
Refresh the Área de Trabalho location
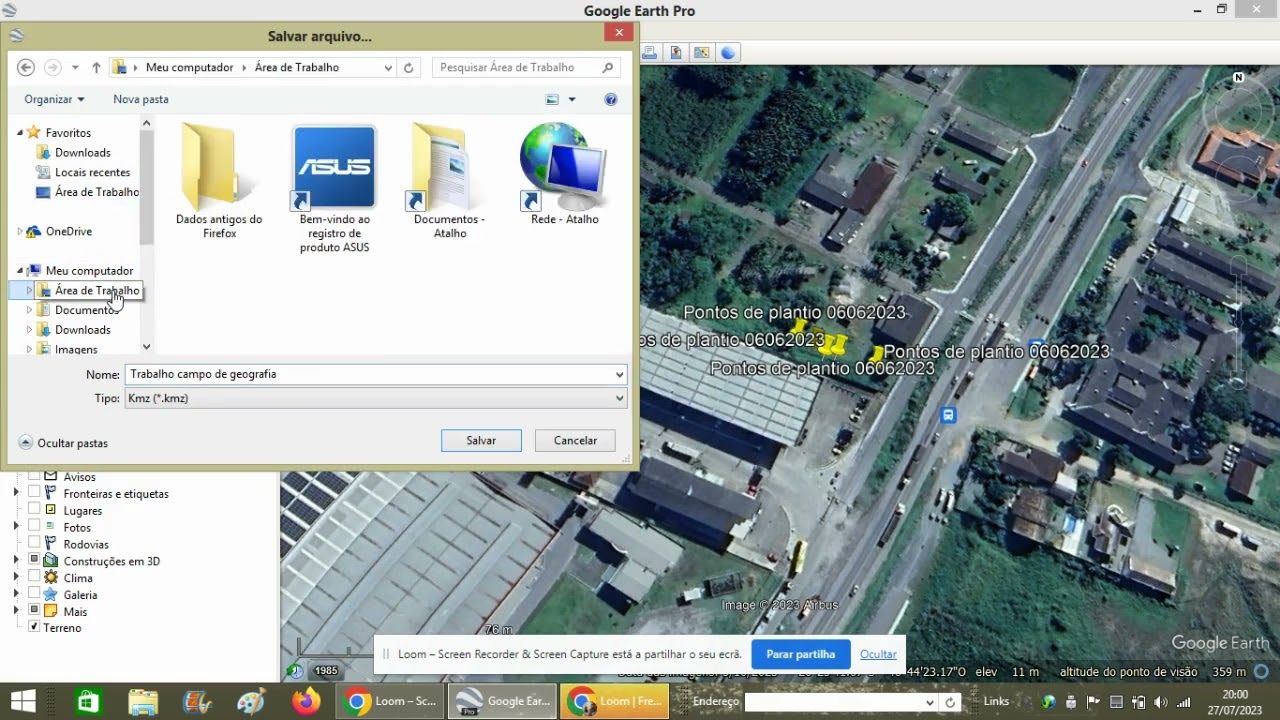coord(408,67)
